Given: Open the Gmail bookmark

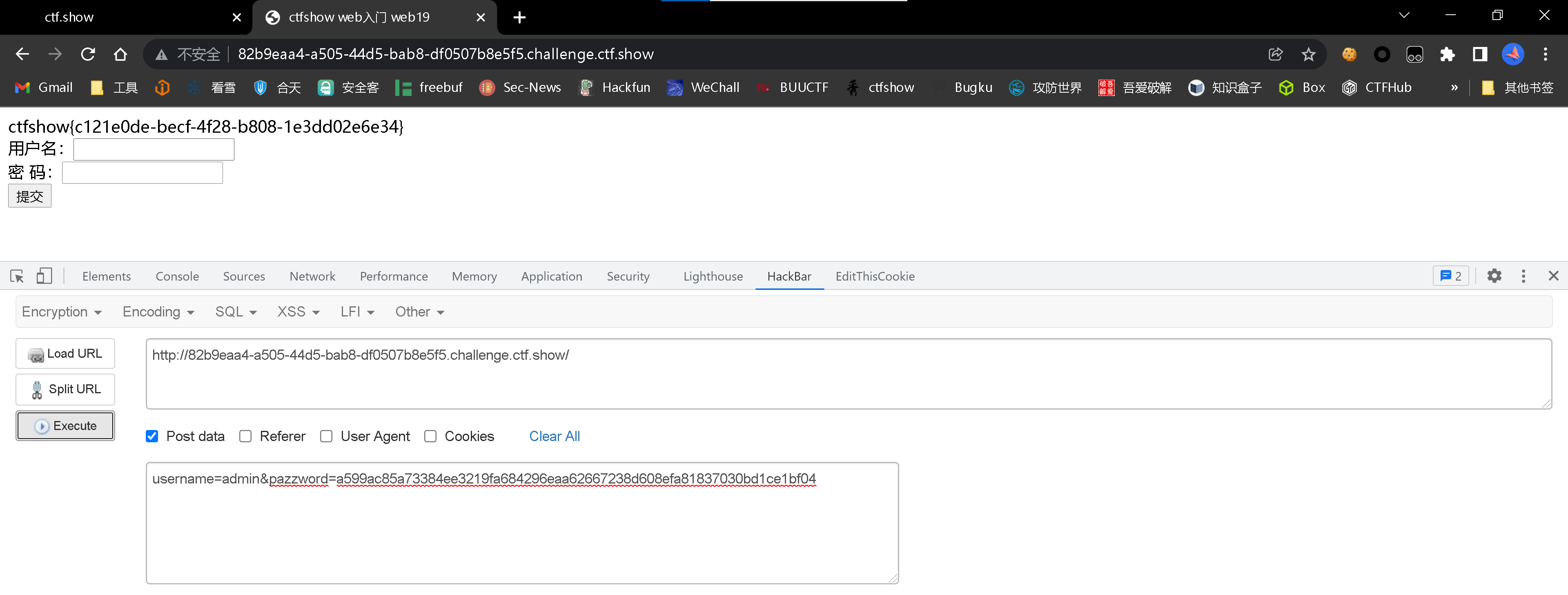Looking at the screenshot, I should pos(42,87).
